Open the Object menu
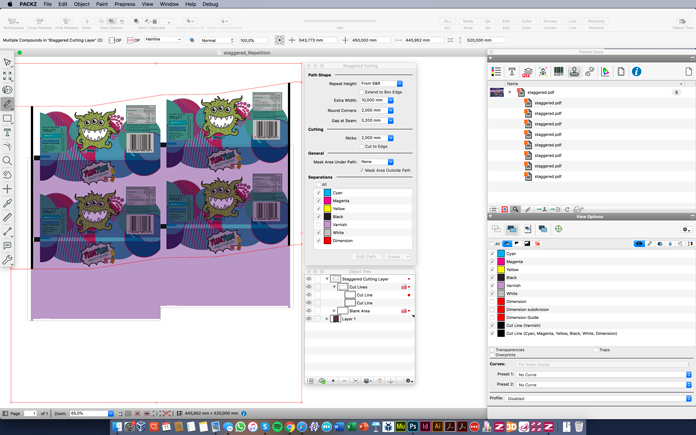The height and width of the screenshot is (435, 696). 81,4
